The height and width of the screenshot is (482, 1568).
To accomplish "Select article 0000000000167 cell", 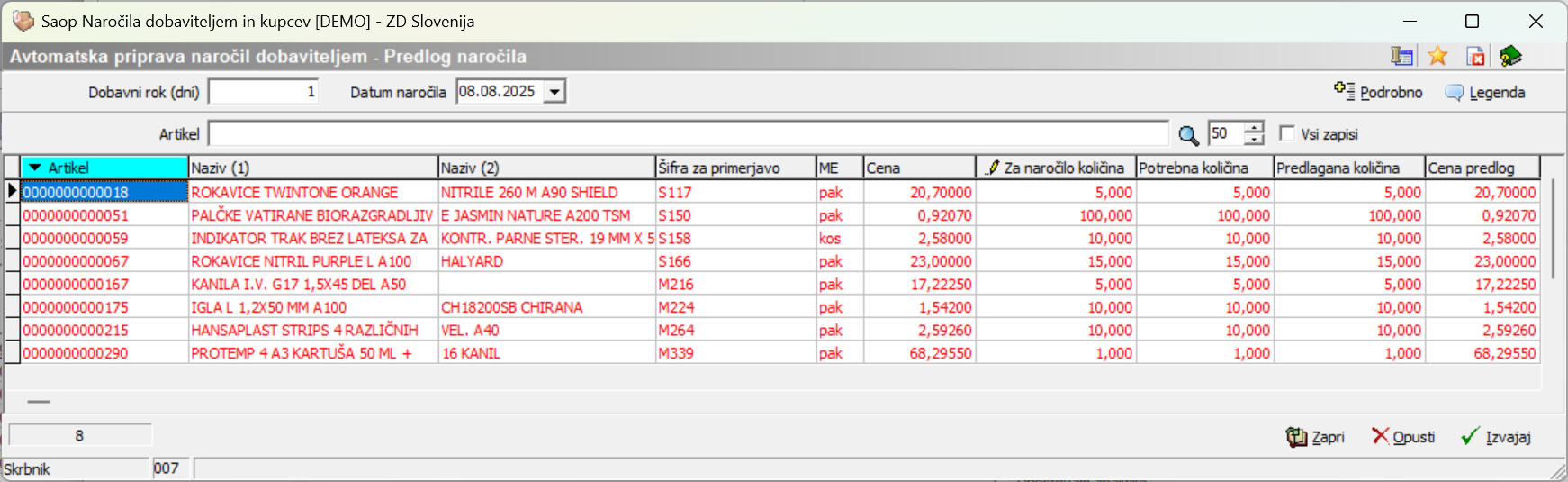I will point(104,284).
